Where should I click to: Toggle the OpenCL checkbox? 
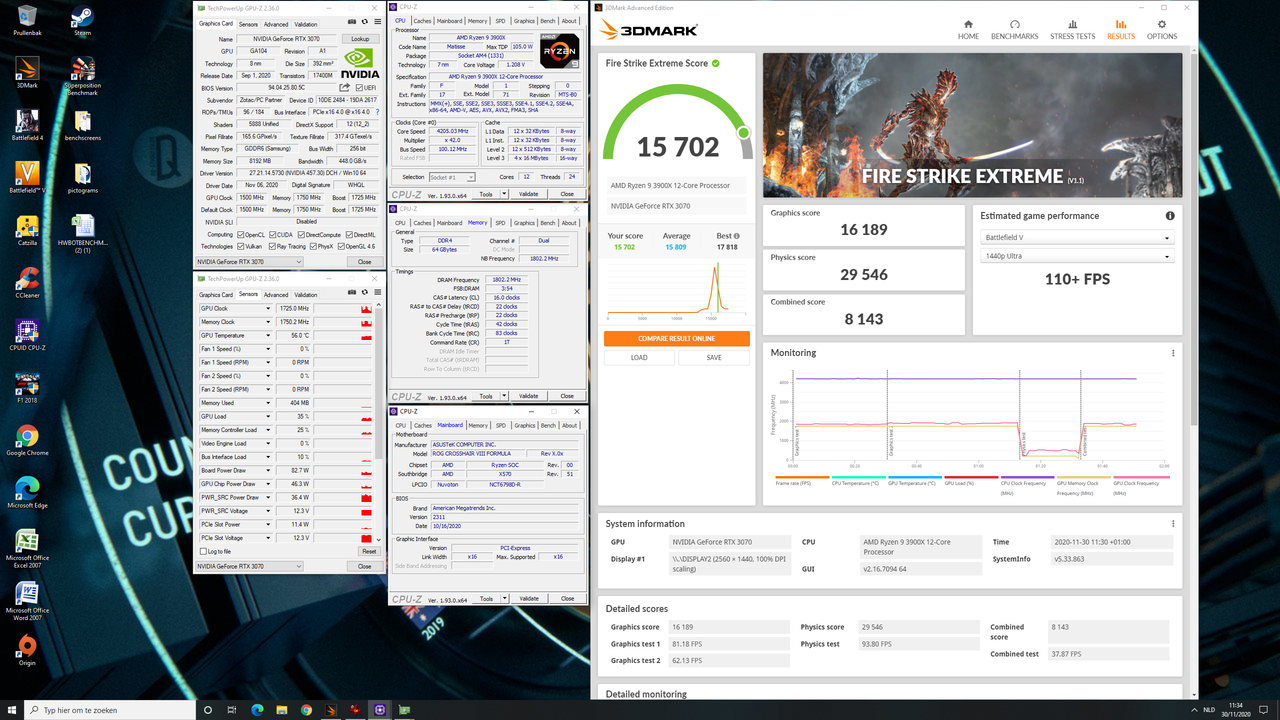240,235
